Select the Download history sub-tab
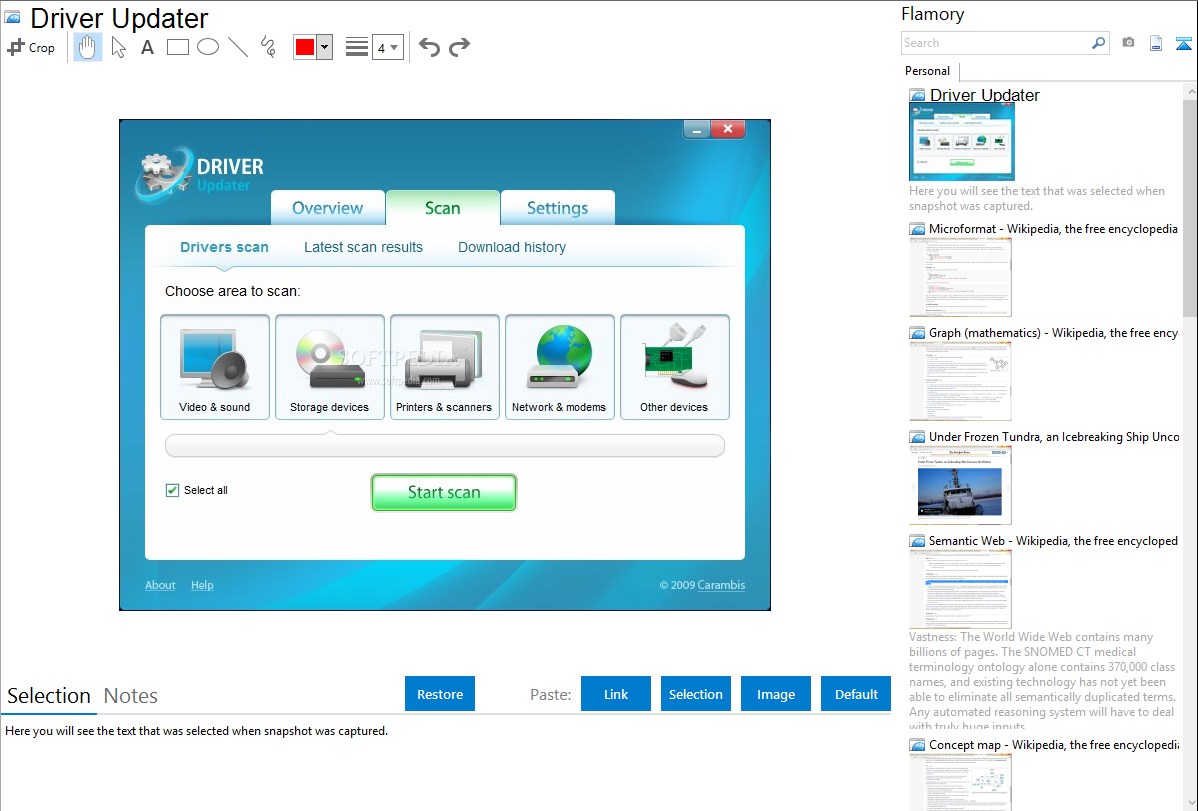 [512, 247]
